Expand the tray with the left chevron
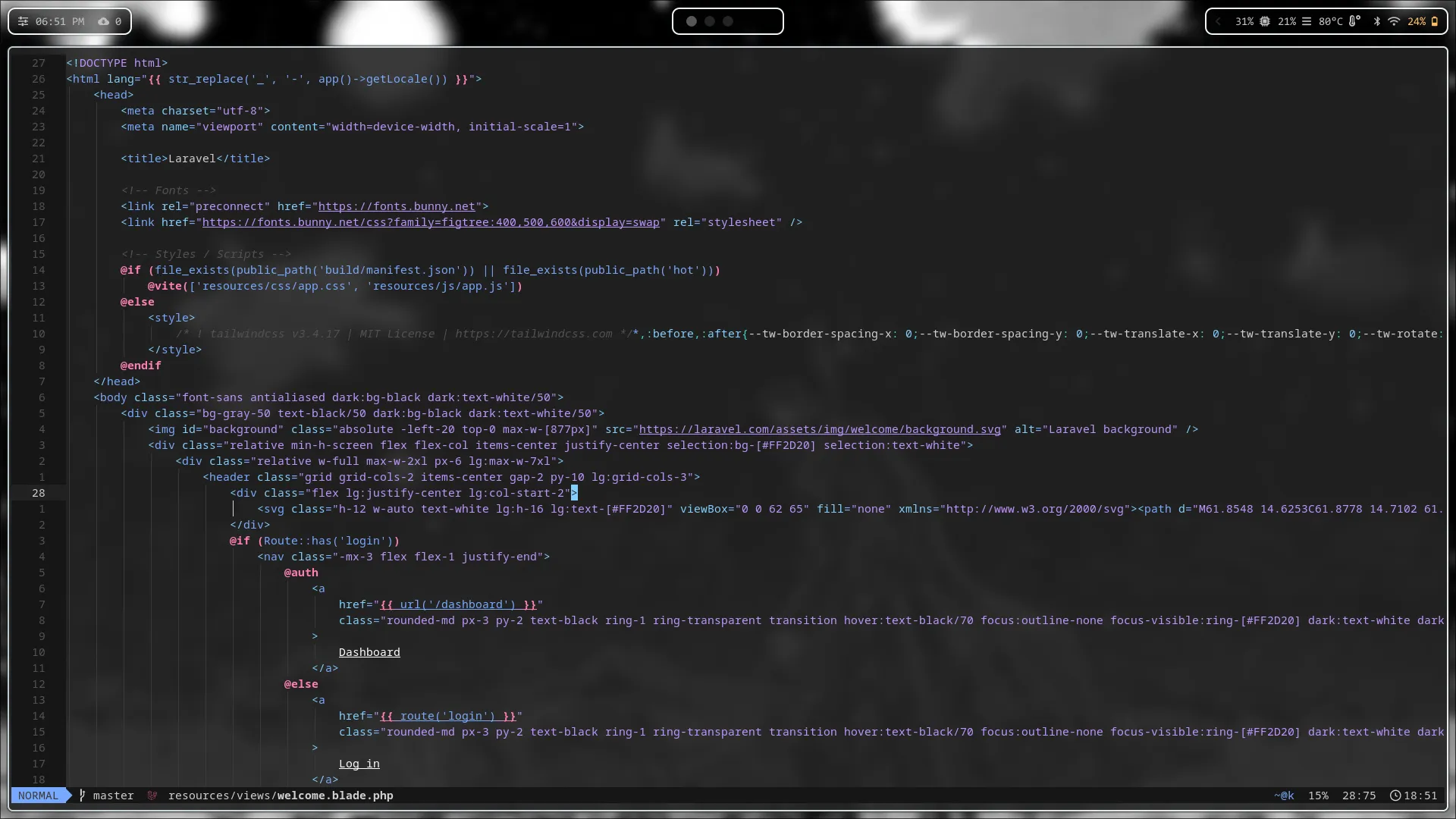Image resolution: width=1456 pixels, height=819 pixels. tap(1219, 21)
